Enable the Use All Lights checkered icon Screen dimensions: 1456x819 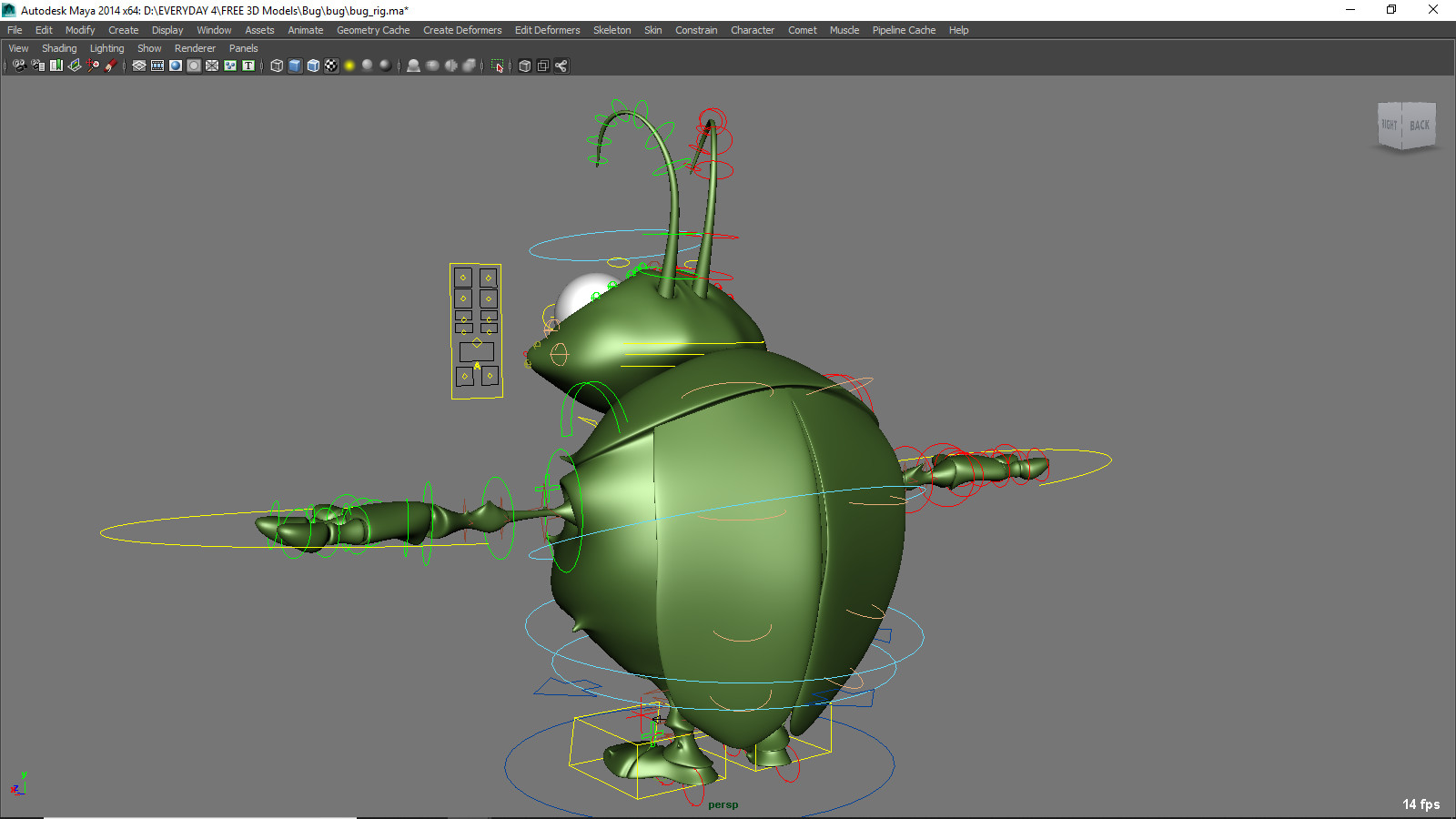pos(332,66)
